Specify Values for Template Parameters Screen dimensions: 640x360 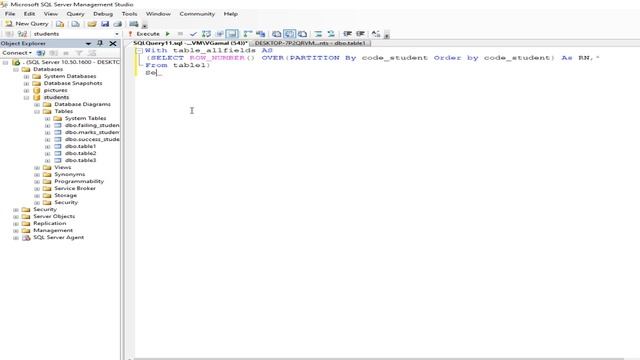(376, 34)
